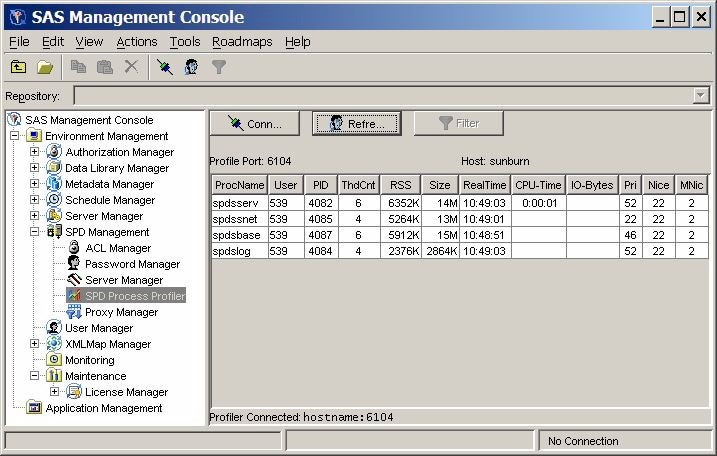Collapse the SPD Management tree node

tap(34, 232)
